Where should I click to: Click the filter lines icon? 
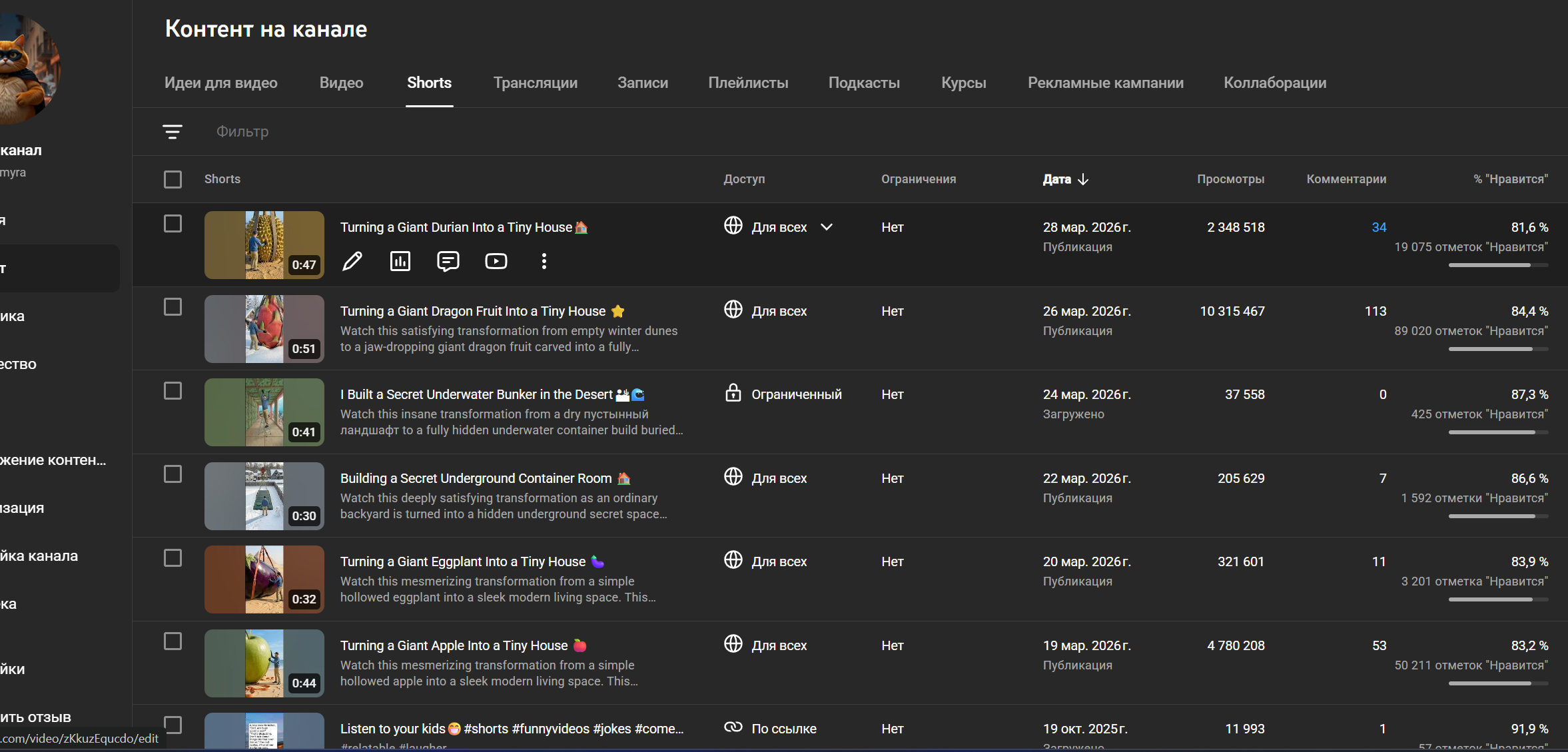pyautogui.click(x=173, y=132)
